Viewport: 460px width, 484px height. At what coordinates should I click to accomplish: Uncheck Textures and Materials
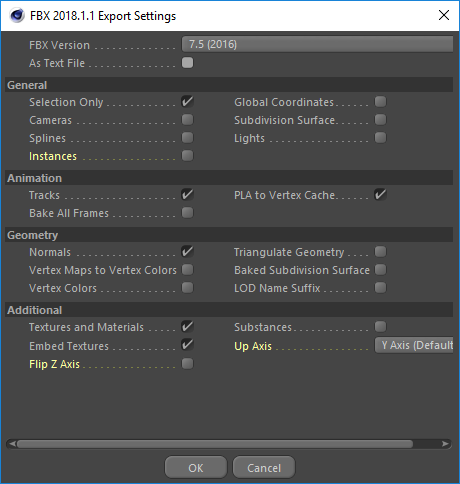[187, 327]
